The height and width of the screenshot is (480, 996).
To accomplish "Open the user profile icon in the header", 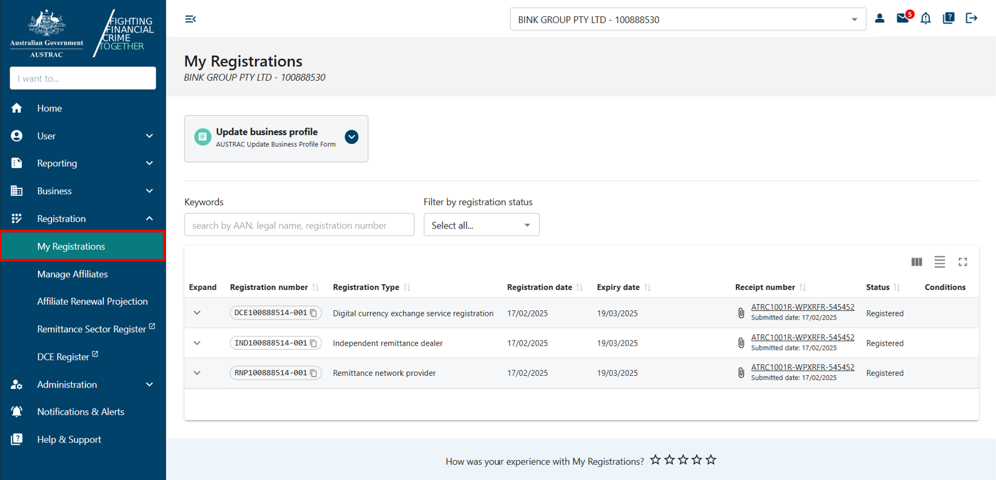I will [880, 18].
